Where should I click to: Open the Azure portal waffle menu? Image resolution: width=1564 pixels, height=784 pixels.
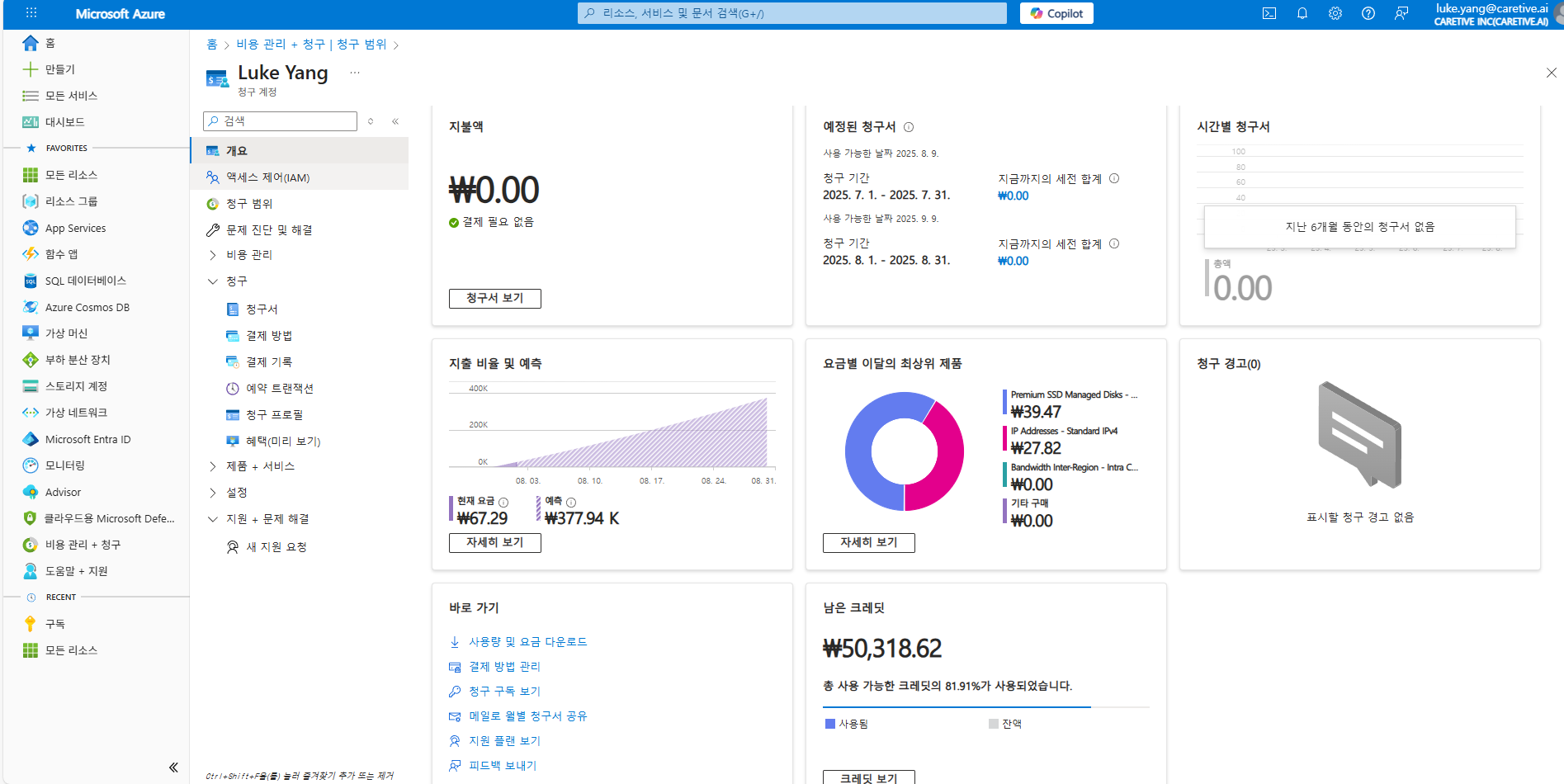pyautogui.click(x=31, y=13)
